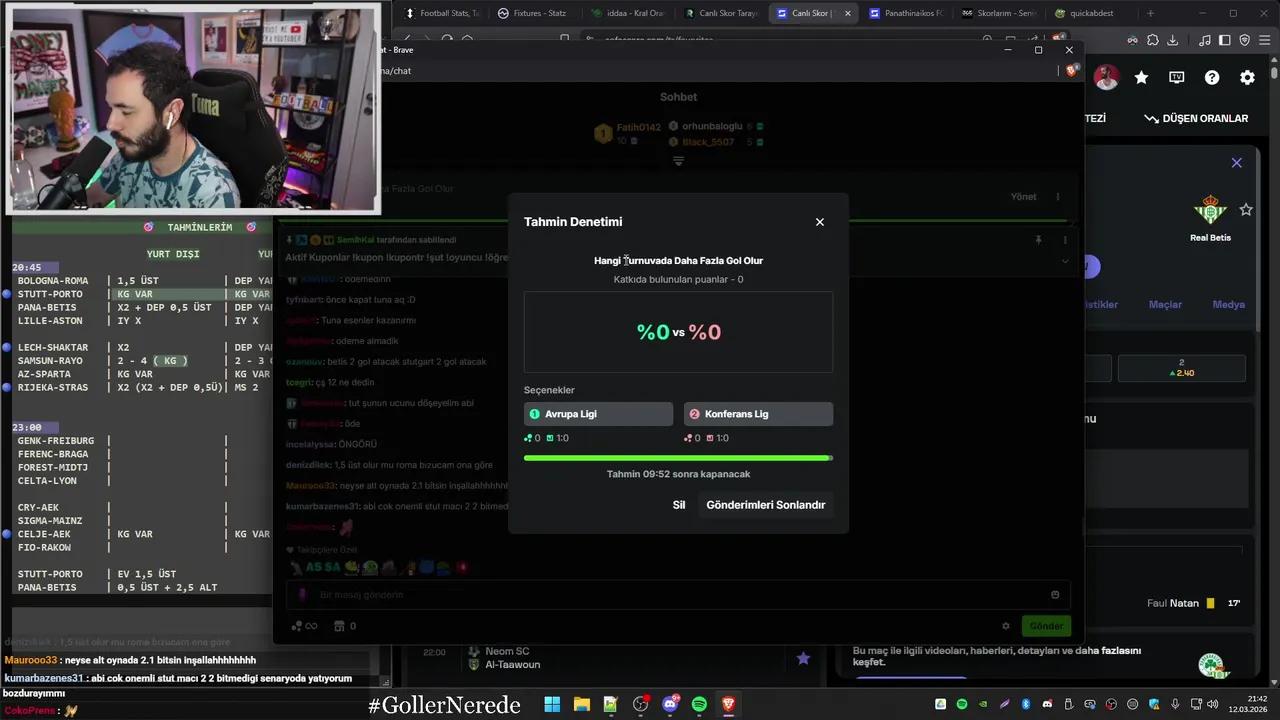Click the green Gönder chat button

1046,626
